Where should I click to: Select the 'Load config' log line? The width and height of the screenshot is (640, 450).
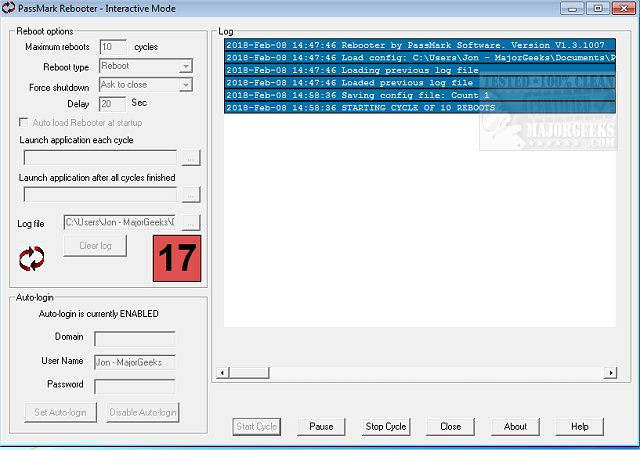[420, 58]
